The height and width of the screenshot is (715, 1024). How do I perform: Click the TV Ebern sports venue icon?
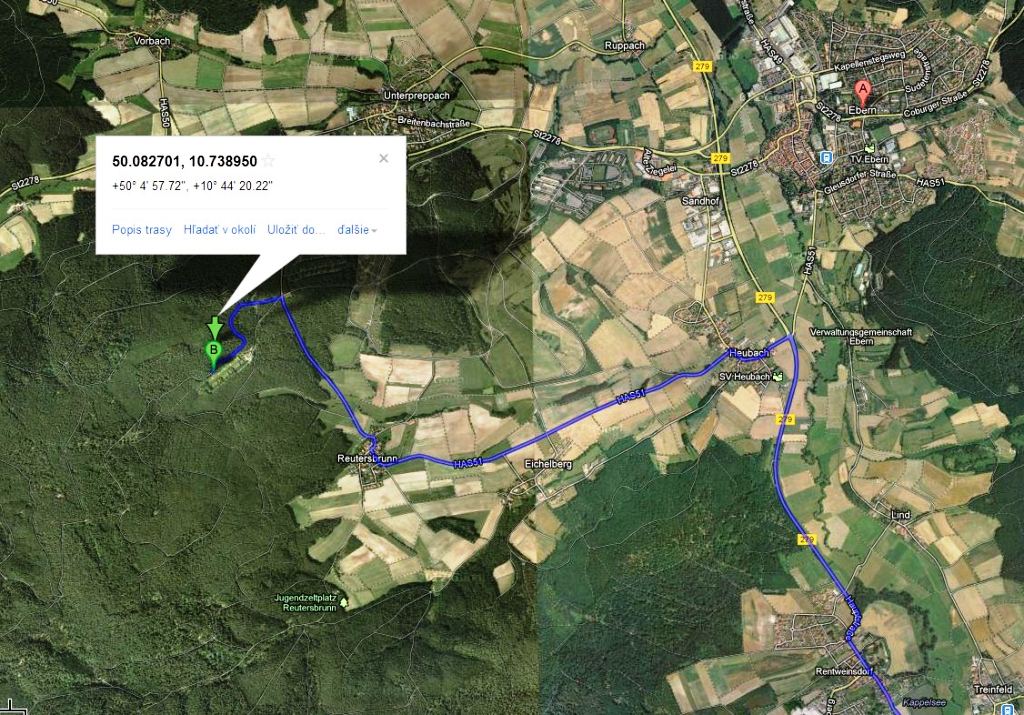(869, 148)
